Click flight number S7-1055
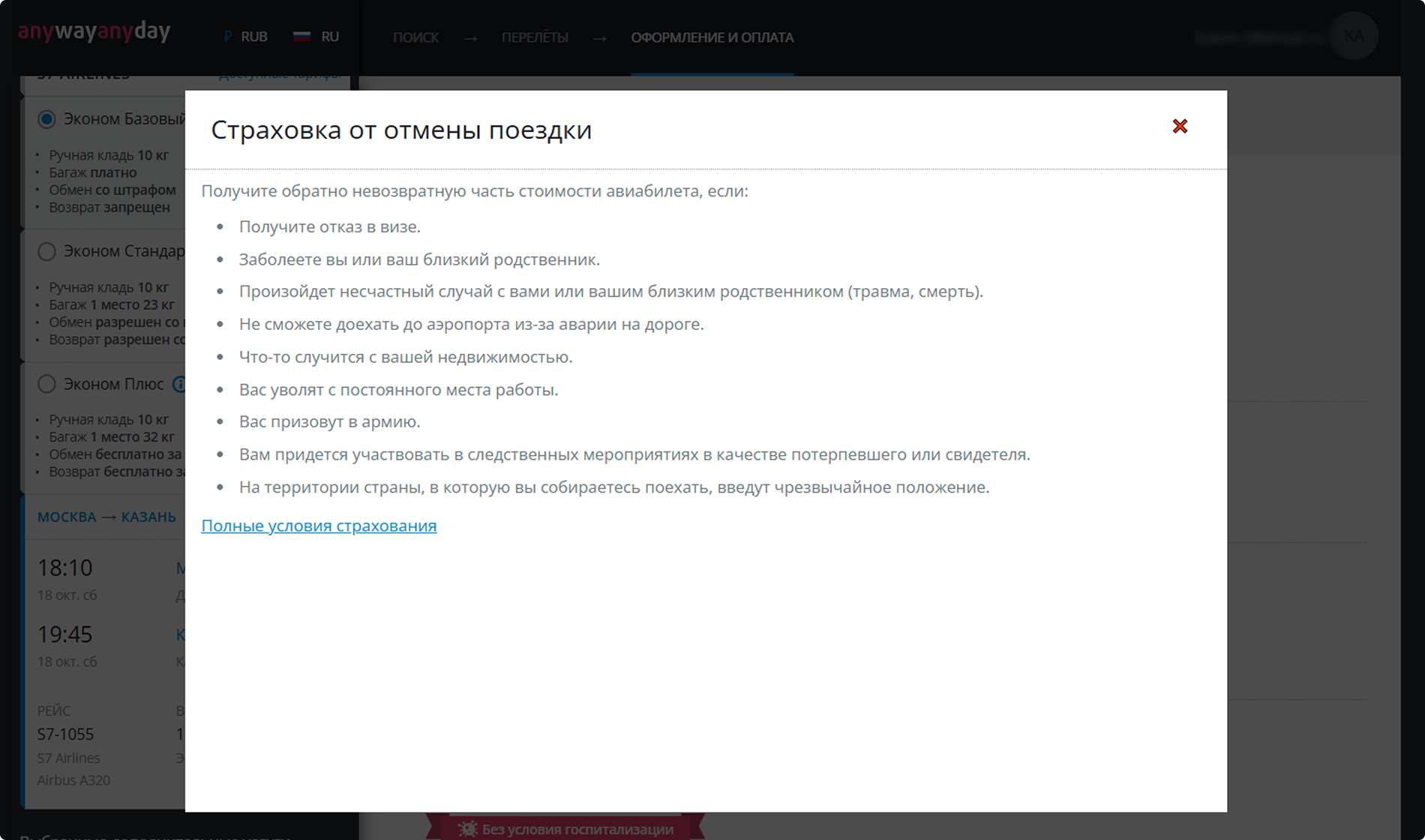The width and height of the screenshot is (1425, 840). point(65,734)
